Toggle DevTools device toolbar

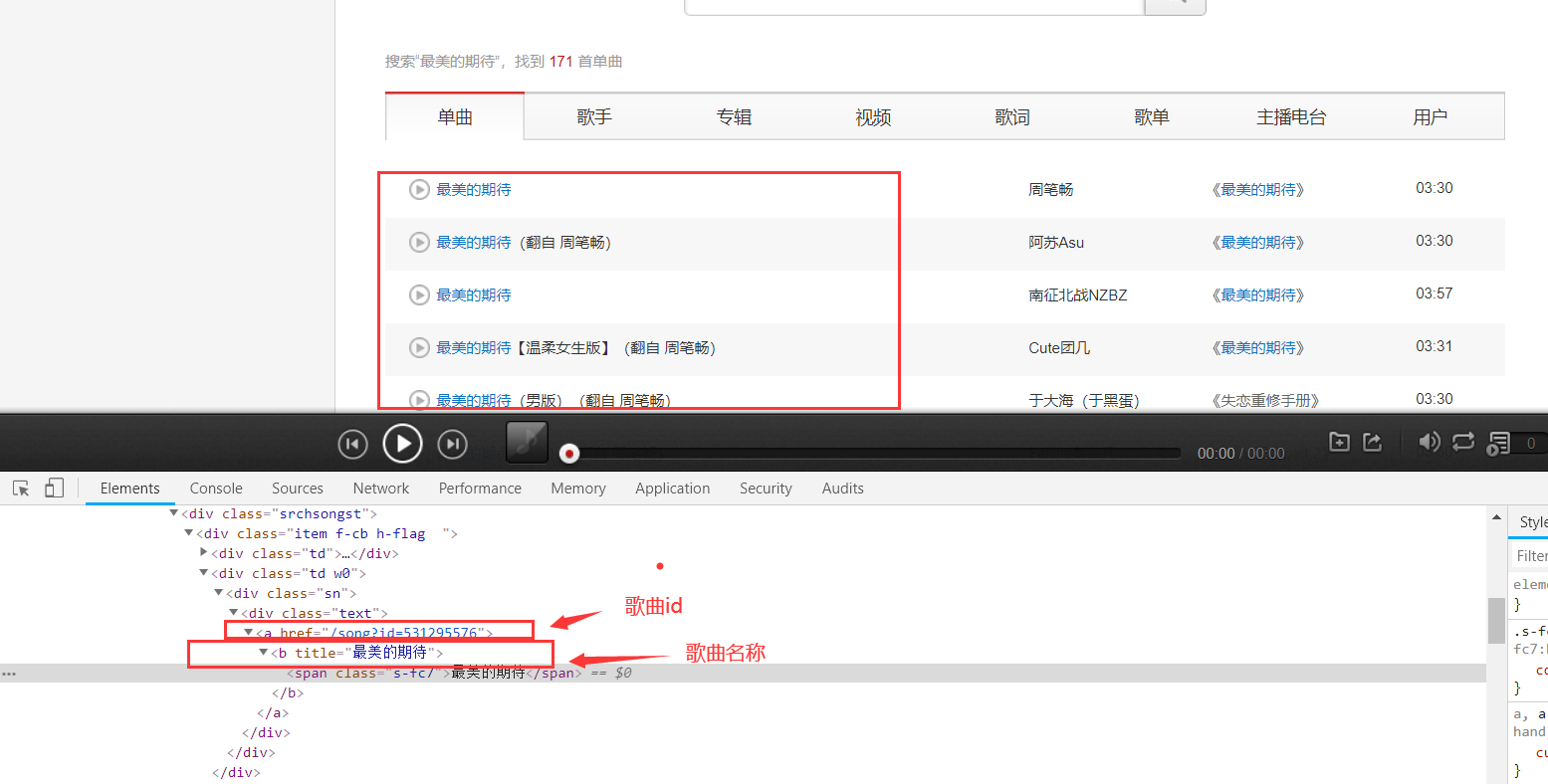54,488
